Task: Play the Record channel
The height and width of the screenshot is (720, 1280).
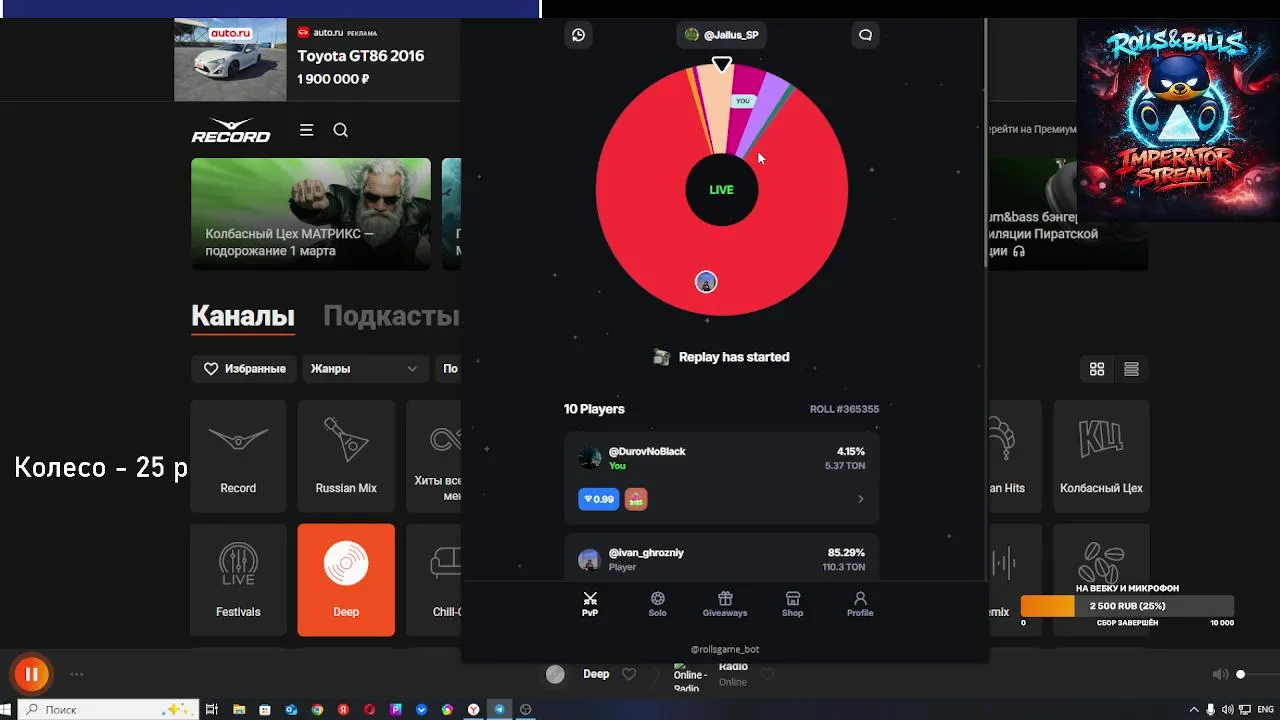Action: click(x=238, y=456)
